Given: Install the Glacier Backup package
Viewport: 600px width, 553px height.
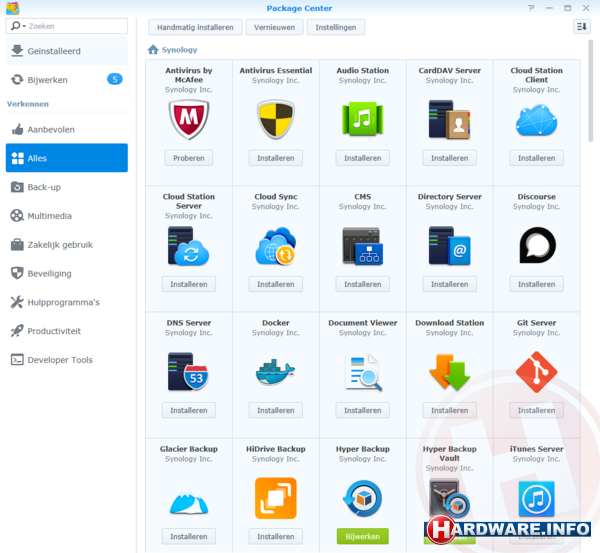Looking at the screenshot, I should [x=189, y=536].
